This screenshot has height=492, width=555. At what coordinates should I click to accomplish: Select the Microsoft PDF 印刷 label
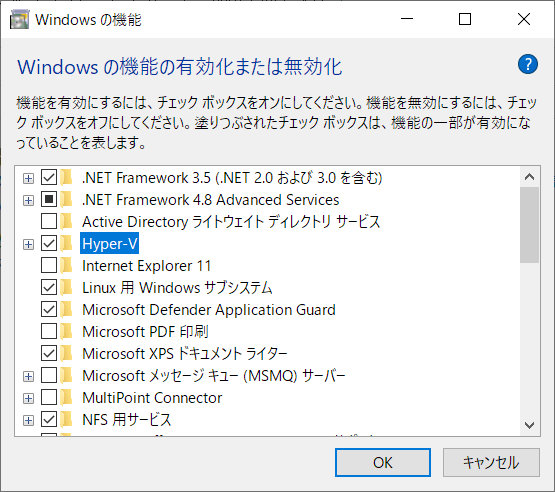(x=145, y=332)
